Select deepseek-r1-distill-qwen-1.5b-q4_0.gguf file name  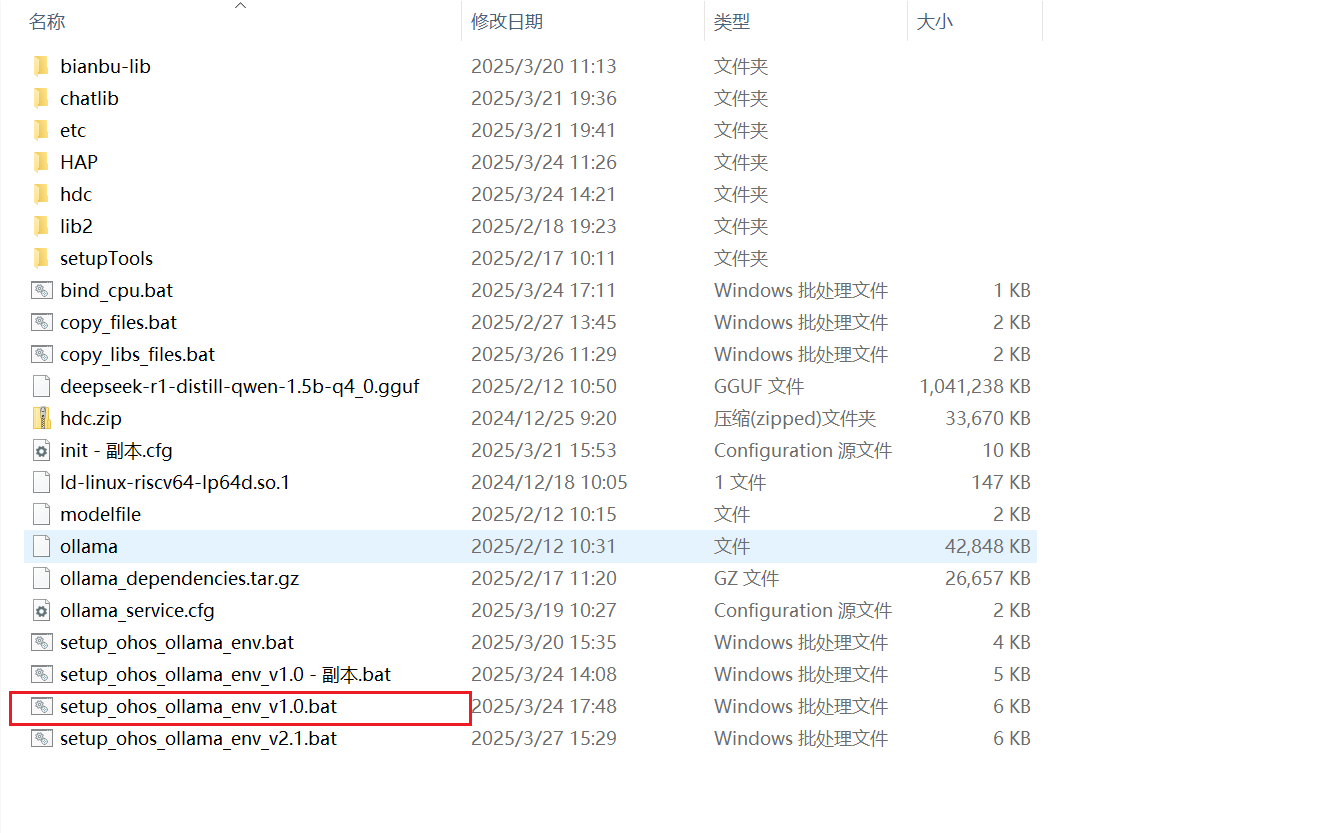(x=240, y=386)
